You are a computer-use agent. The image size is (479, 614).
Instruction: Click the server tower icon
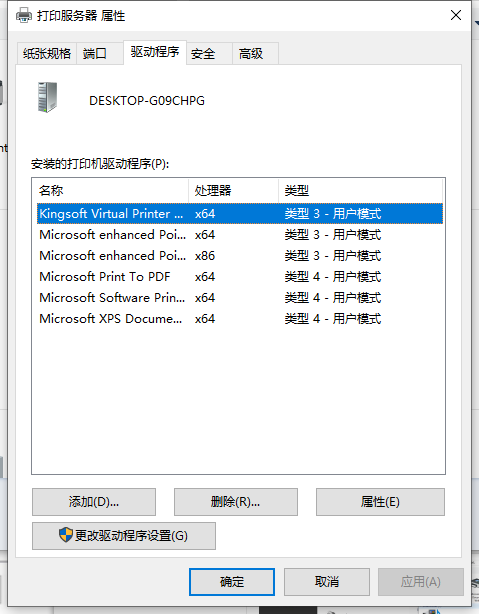47,97
